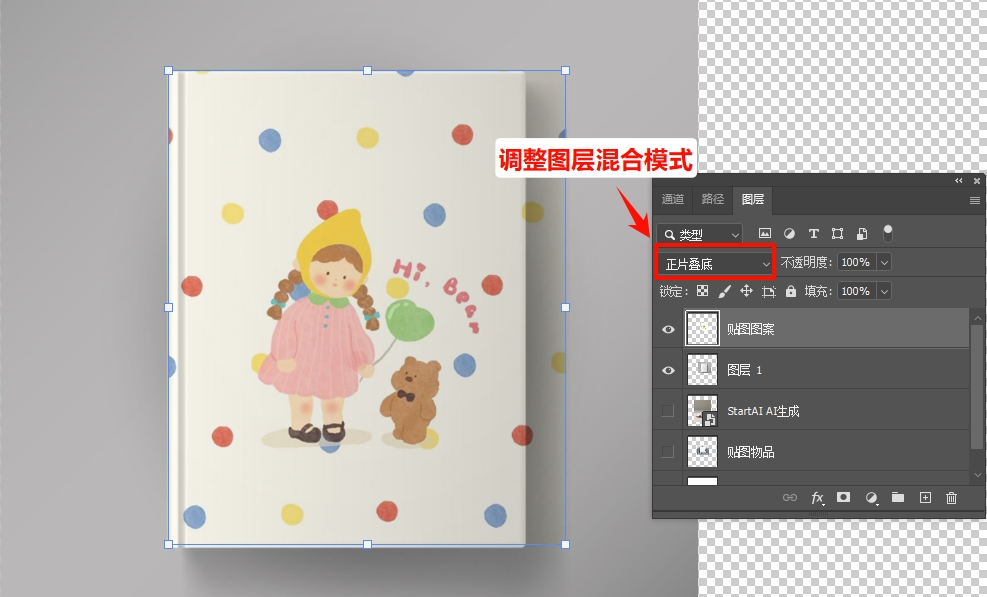Delete layer using trash icon
Screen dimensions: 987x597
(x=950, y=497)
